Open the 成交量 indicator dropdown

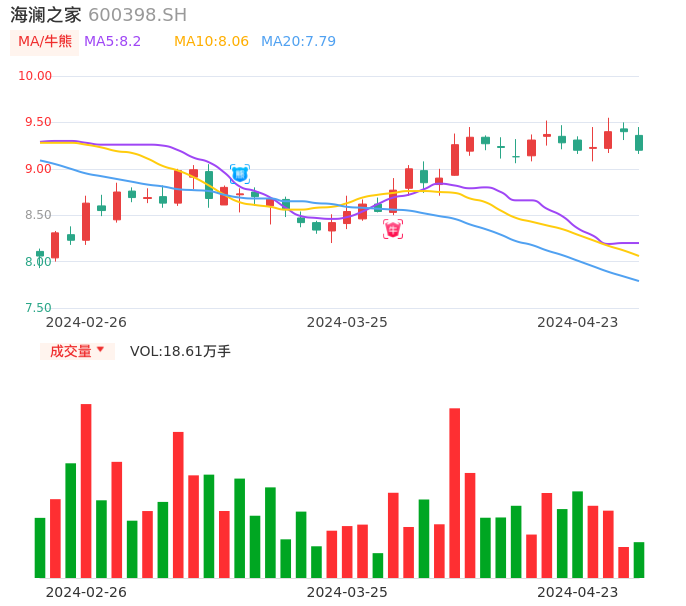[x=77, y=351]
